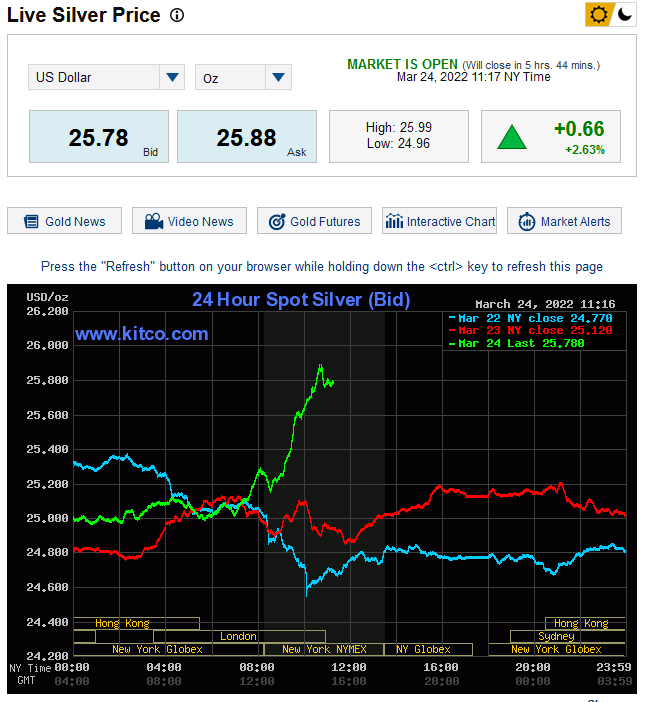Click the 24 Hour Spot Silver (Bid) chart title
Screen dimensions: 652x702
301,300
